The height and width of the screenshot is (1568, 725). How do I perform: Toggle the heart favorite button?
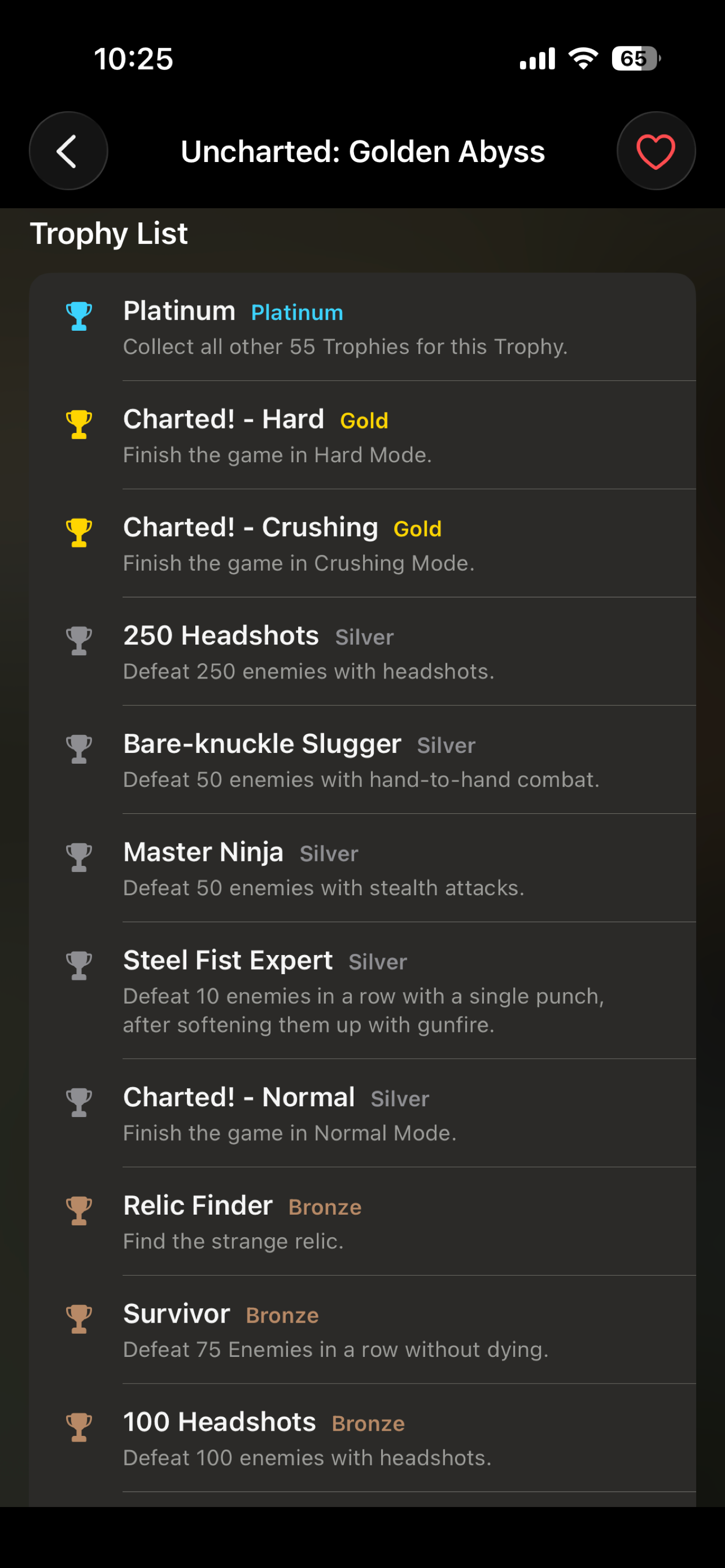[x=656, y=151]
